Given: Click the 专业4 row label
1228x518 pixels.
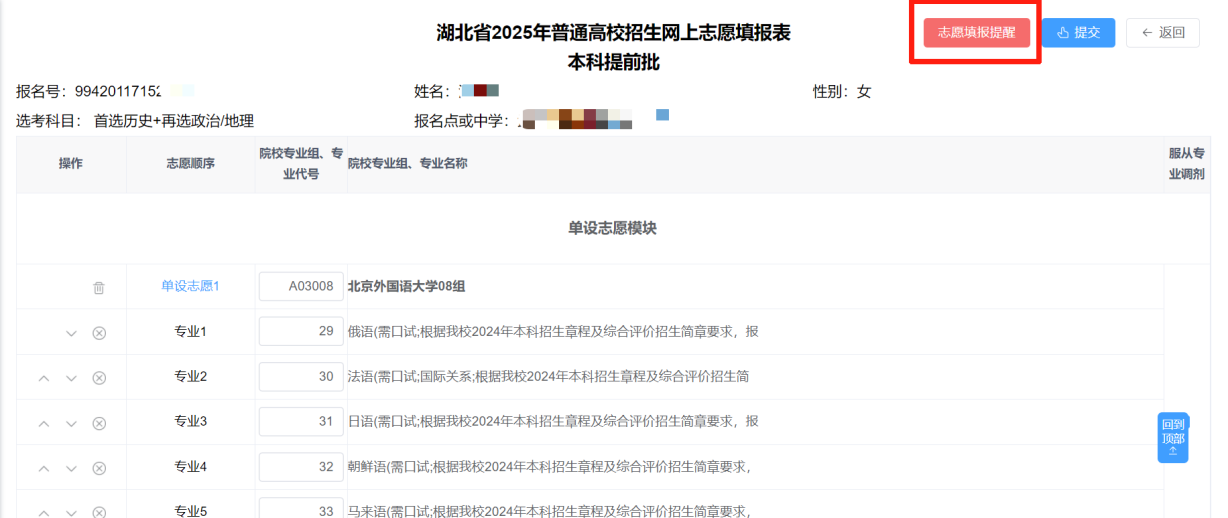Looking at the screenshot, I should [190, 466].
